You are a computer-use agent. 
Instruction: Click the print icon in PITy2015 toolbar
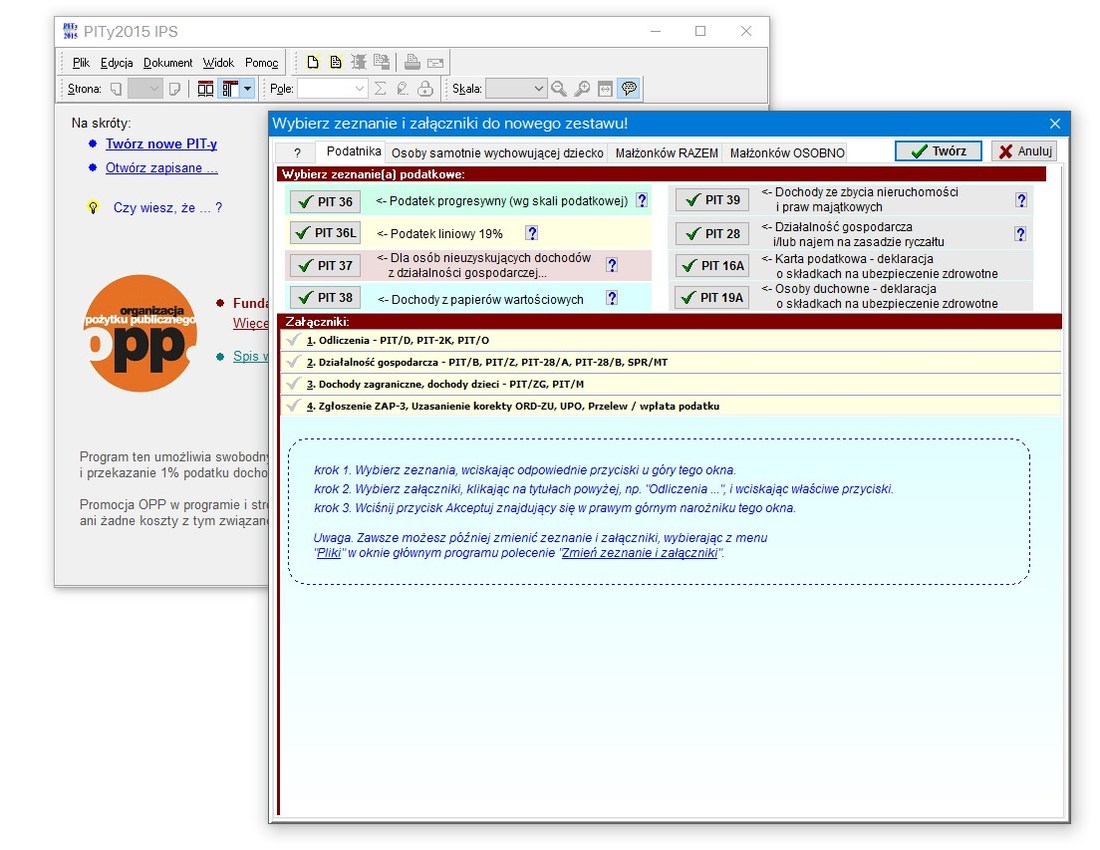(x=412, y=62)
